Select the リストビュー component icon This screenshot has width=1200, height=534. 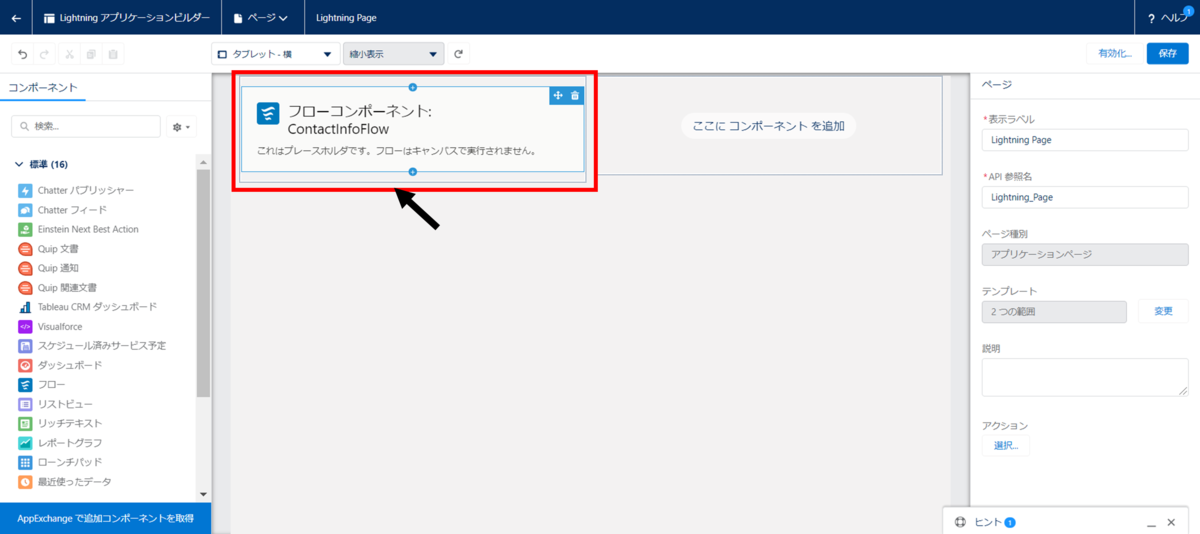(x=26, y=404)
